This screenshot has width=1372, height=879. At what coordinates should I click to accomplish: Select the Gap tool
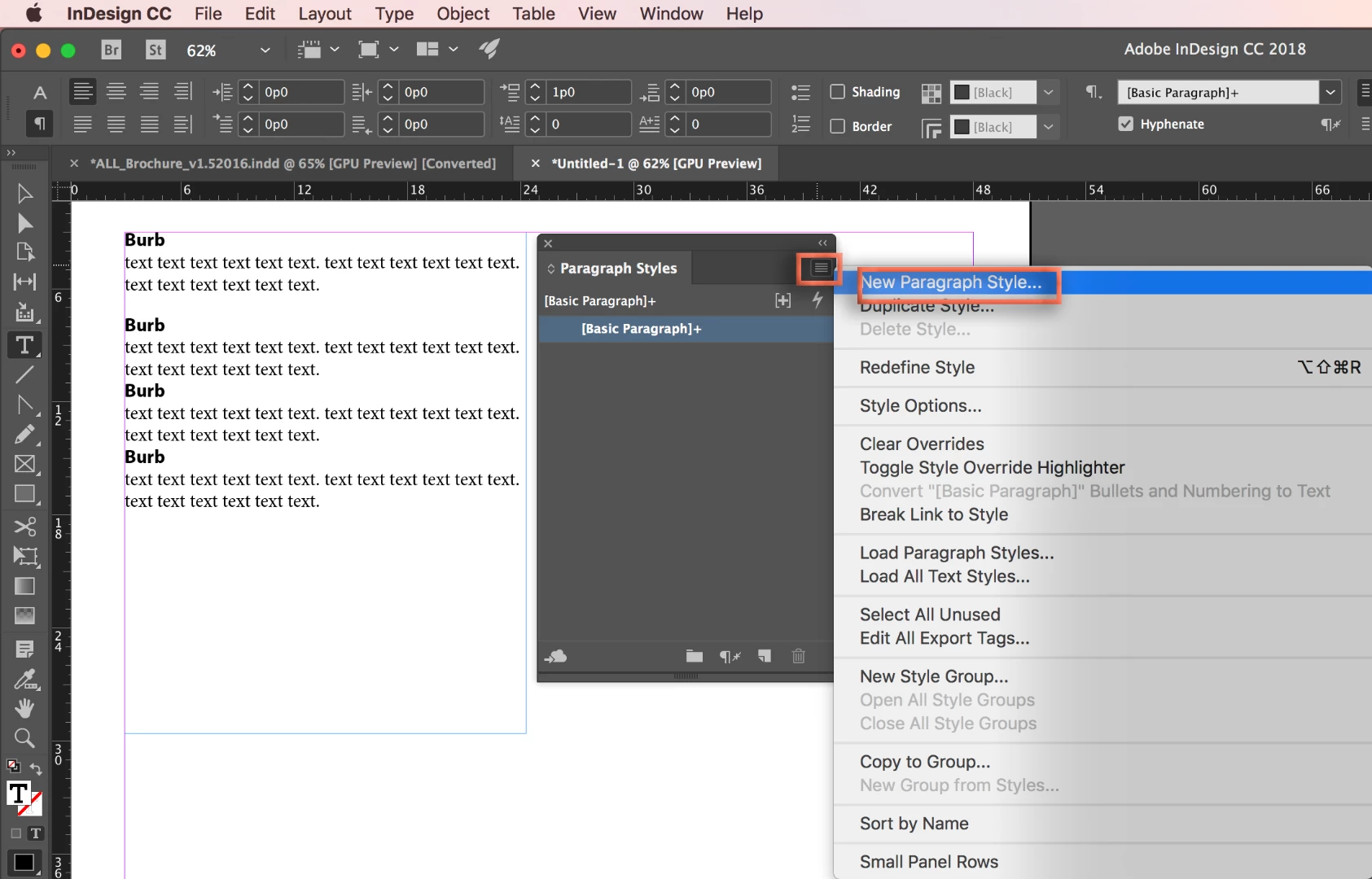[x=24, y=282]
